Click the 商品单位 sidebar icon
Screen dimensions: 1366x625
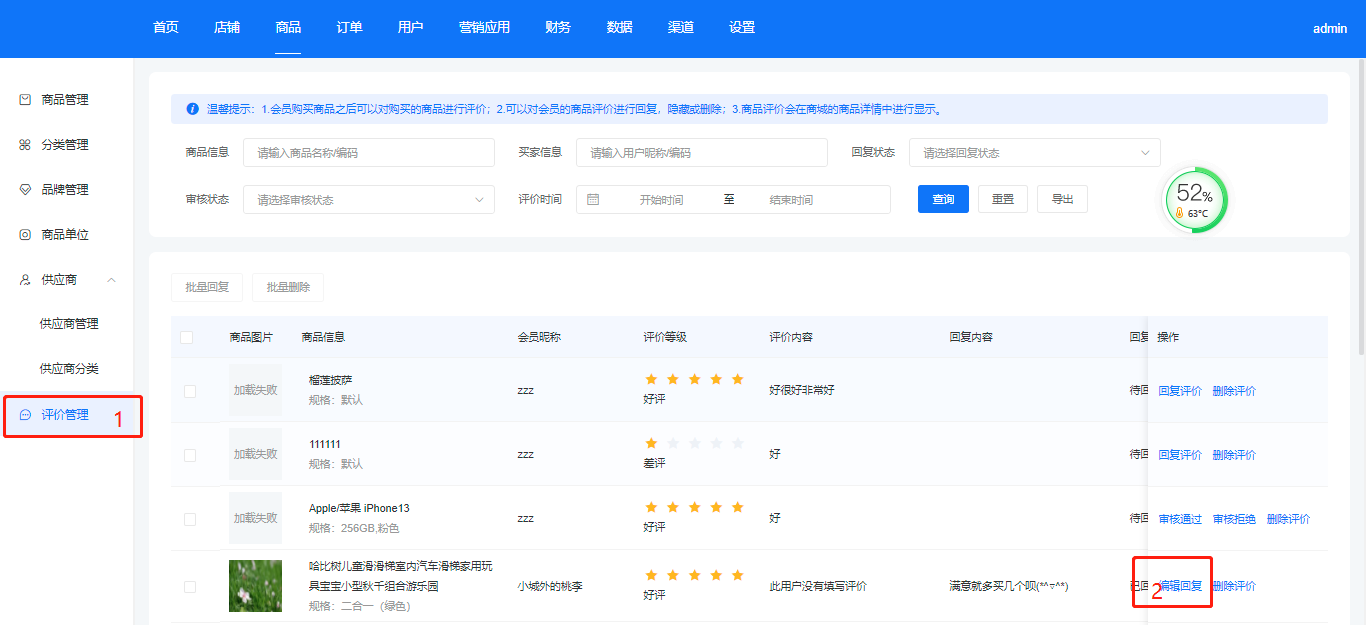pos(26,235)
